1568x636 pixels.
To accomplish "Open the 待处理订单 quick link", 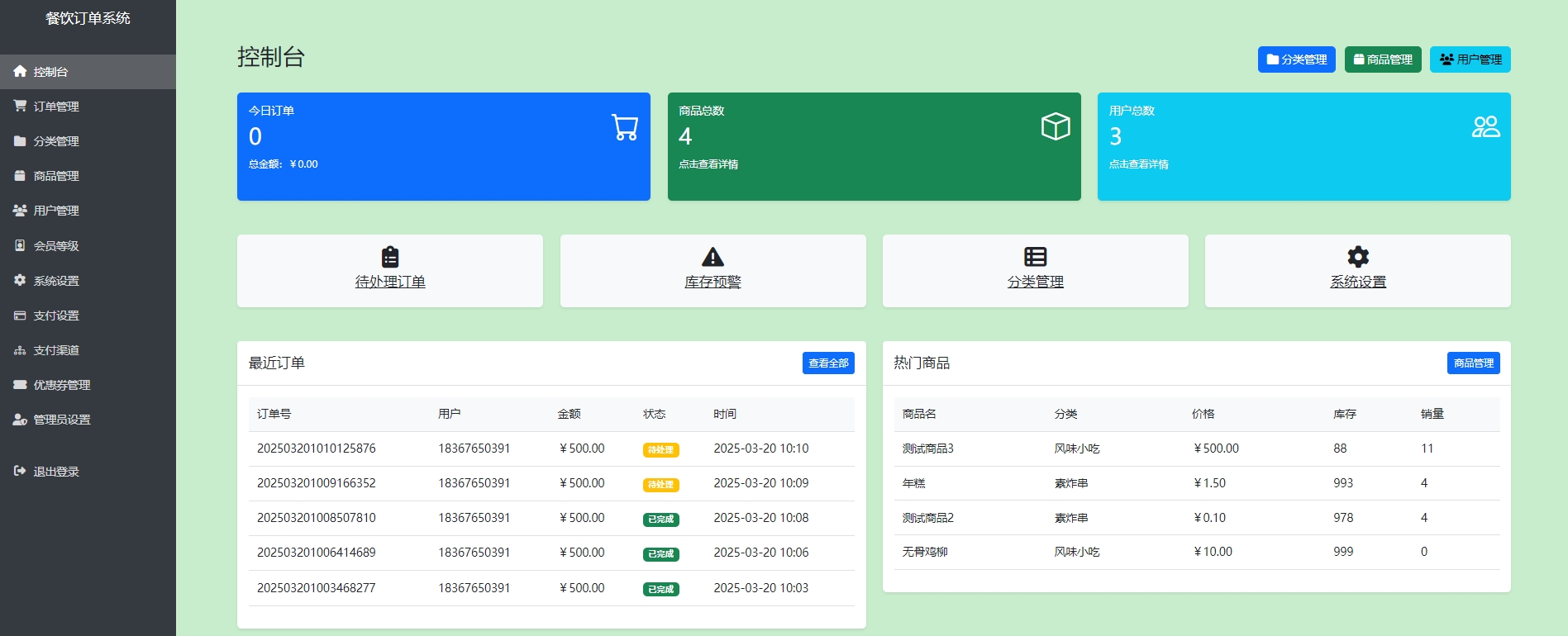I will click(390, 282).
